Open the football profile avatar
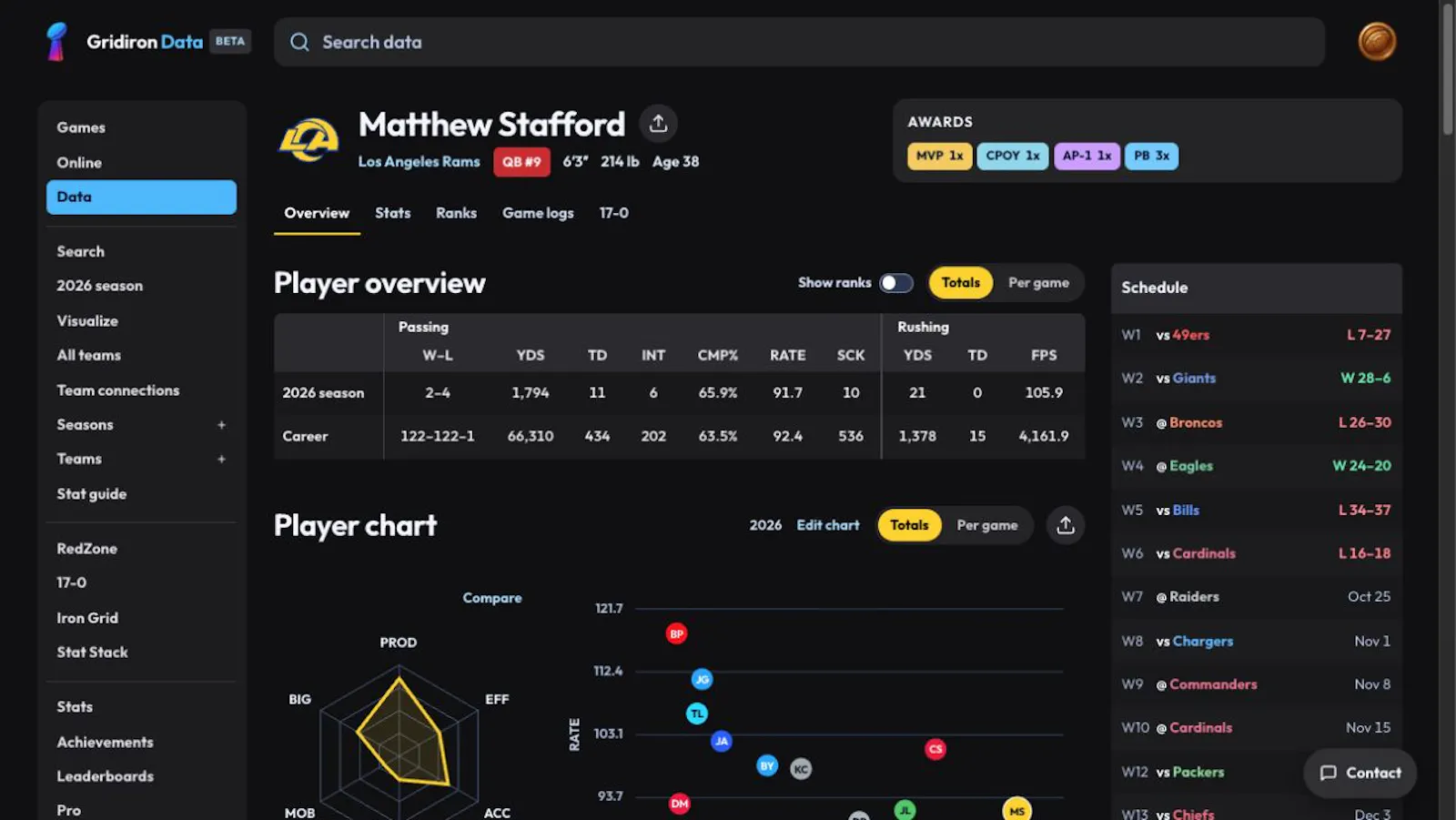The width and height of the screenshot is (1456, 820). [1377, 42]
